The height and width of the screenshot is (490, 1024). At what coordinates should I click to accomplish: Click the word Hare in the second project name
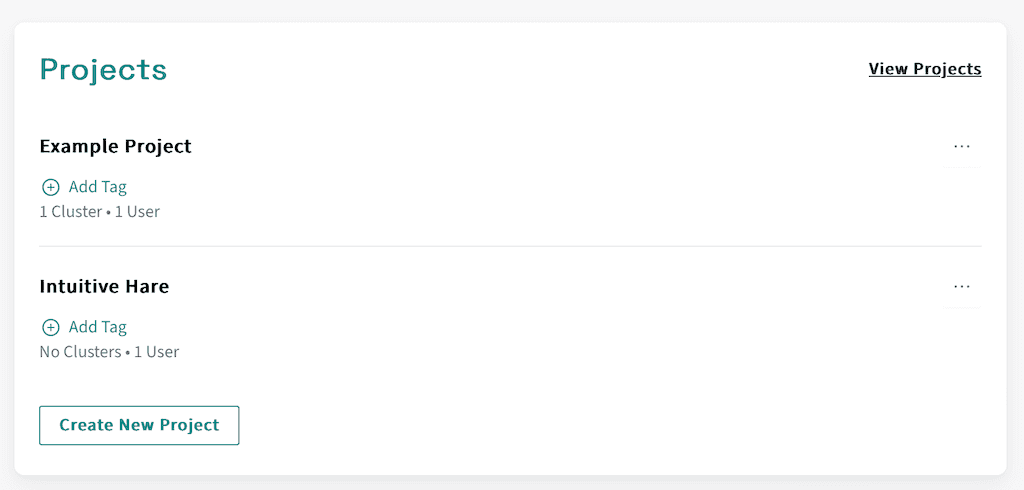147,286
